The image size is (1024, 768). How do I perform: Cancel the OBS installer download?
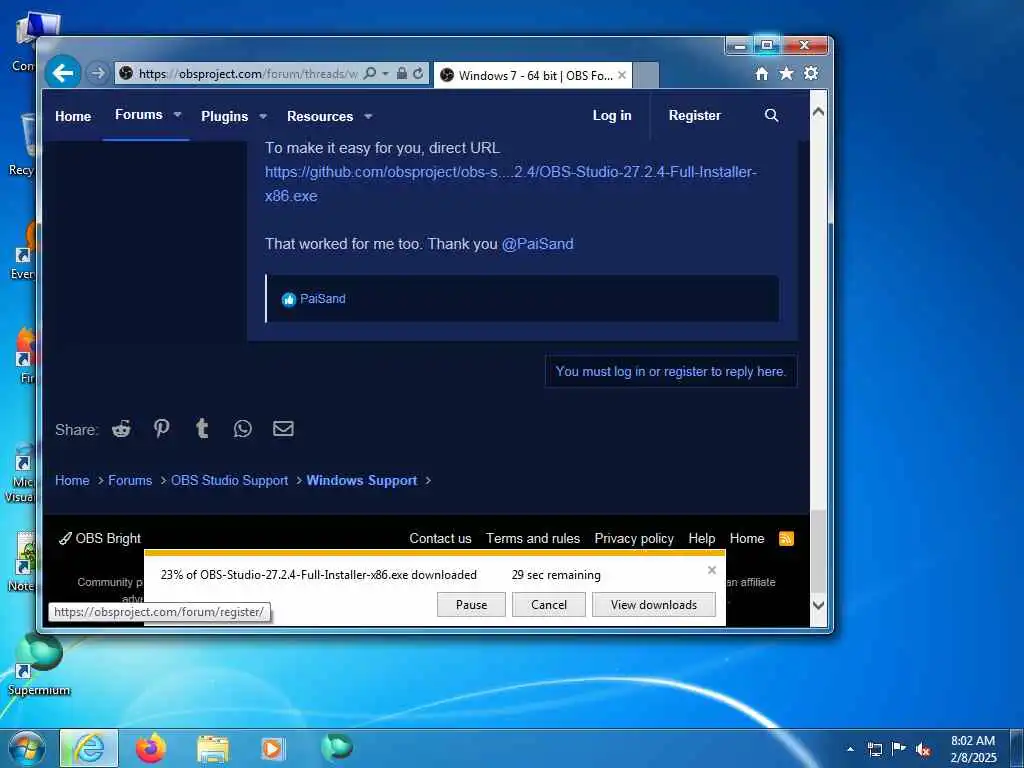(x=549, y=605)
